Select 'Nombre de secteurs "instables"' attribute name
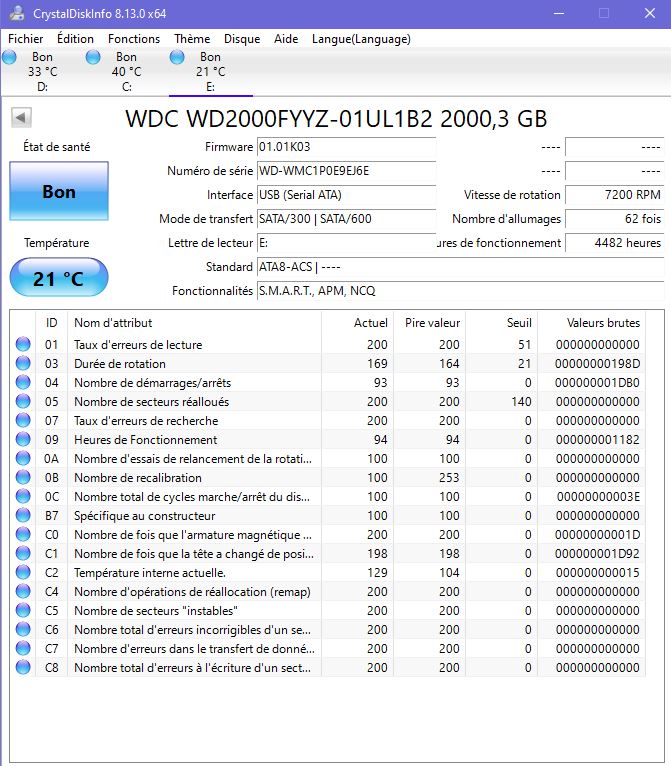Image resolution: width=671 pixels, height=766 pixels. tap(156, 611)
